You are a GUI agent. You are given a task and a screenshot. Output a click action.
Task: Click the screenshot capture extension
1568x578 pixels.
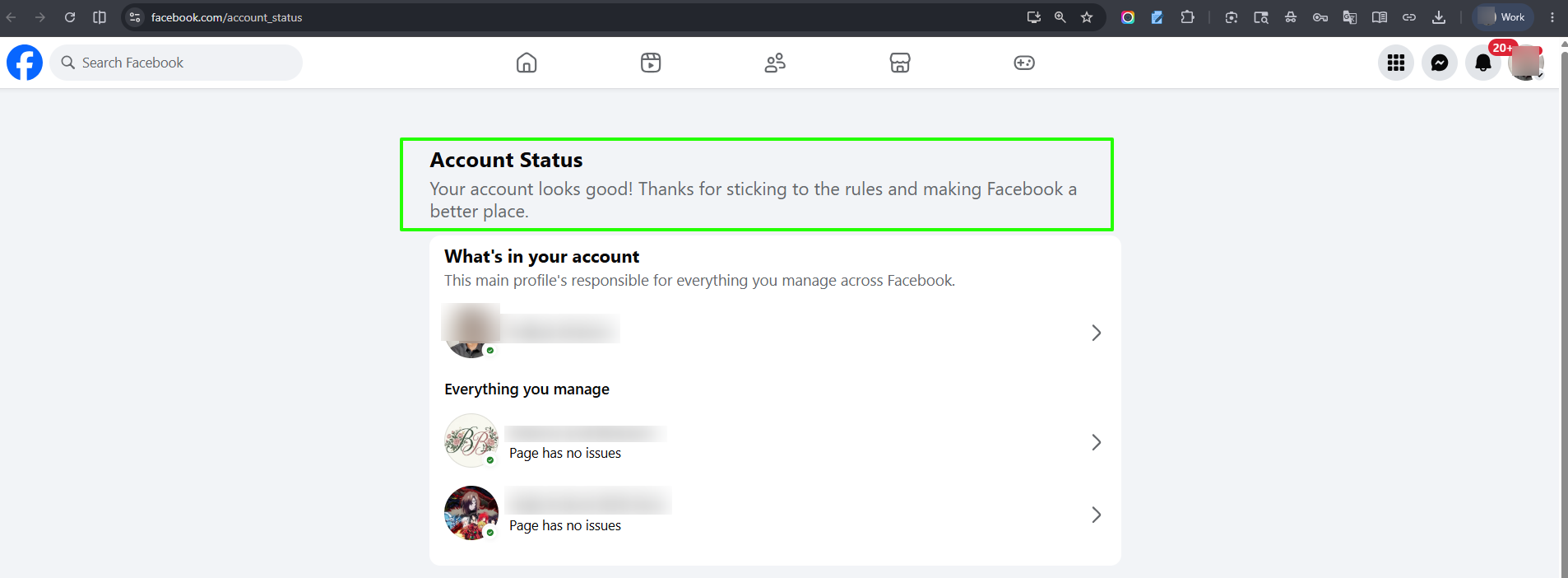1232,17
